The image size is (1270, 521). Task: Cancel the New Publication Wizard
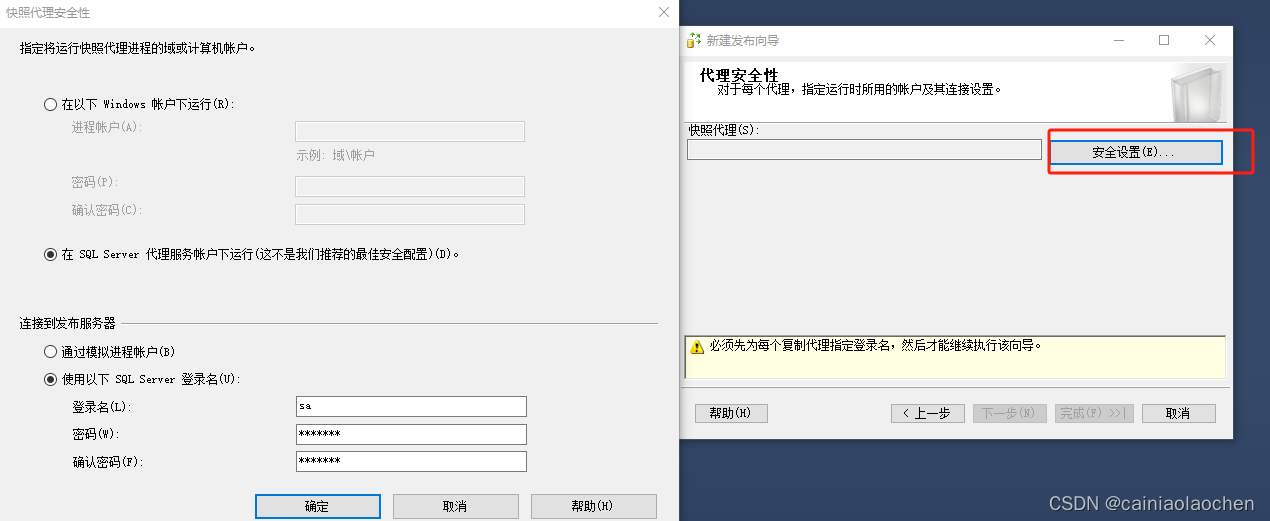pos(1179,413)
